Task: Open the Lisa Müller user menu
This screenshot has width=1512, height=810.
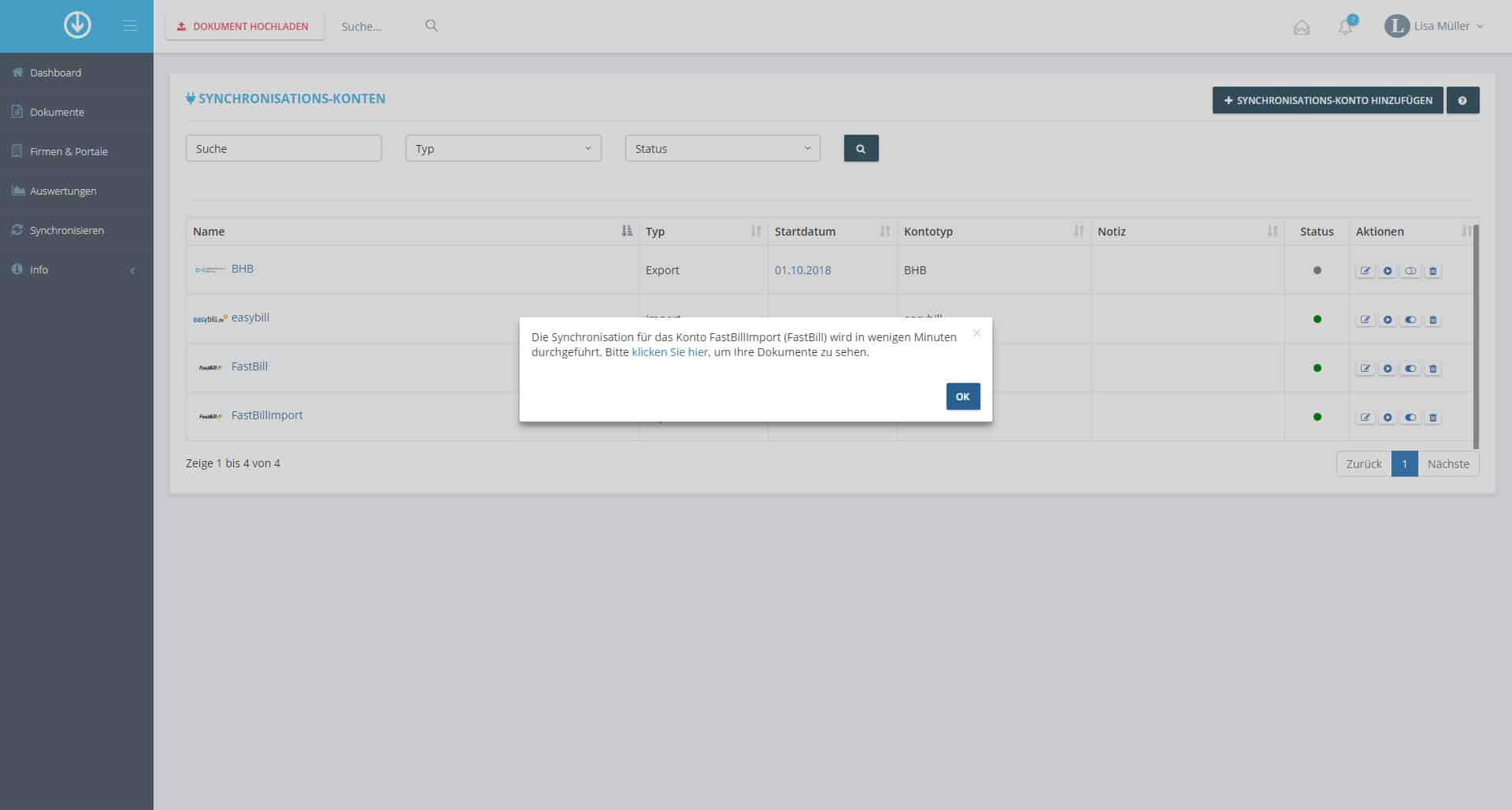Action: pyautogui.click(x=1434, y=26)
